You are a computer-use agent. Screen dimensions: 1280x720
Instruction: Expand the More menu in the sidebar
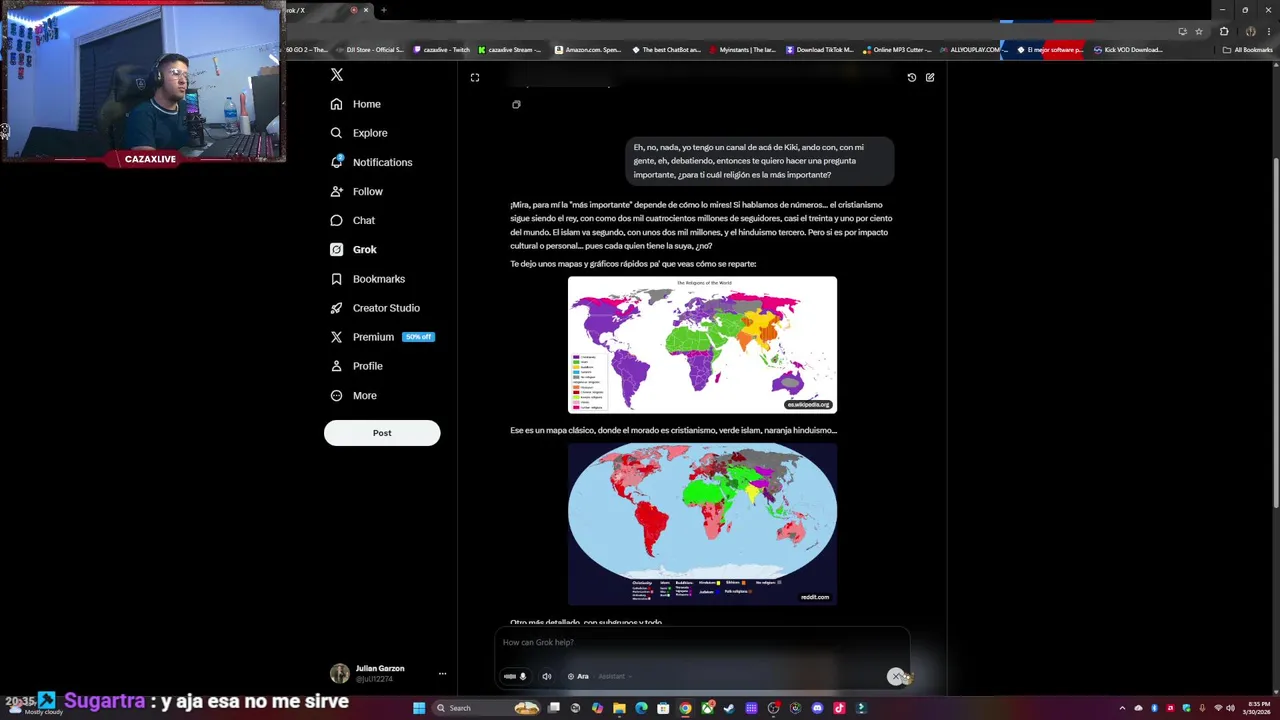pos(354,395)
